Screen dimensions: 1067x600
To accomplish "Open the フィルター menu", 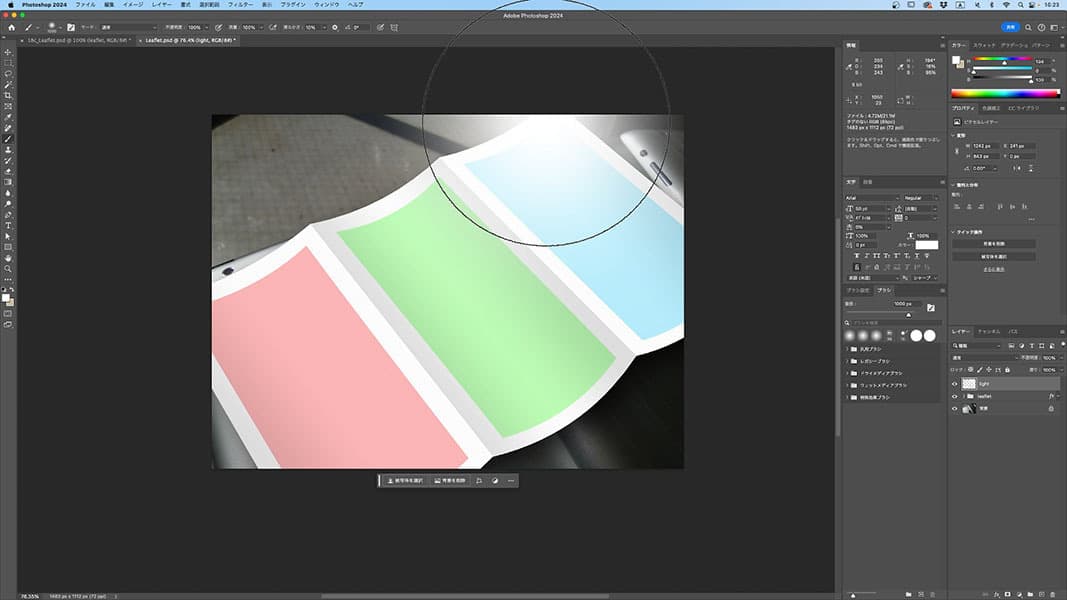I will [x=240, y=5].
